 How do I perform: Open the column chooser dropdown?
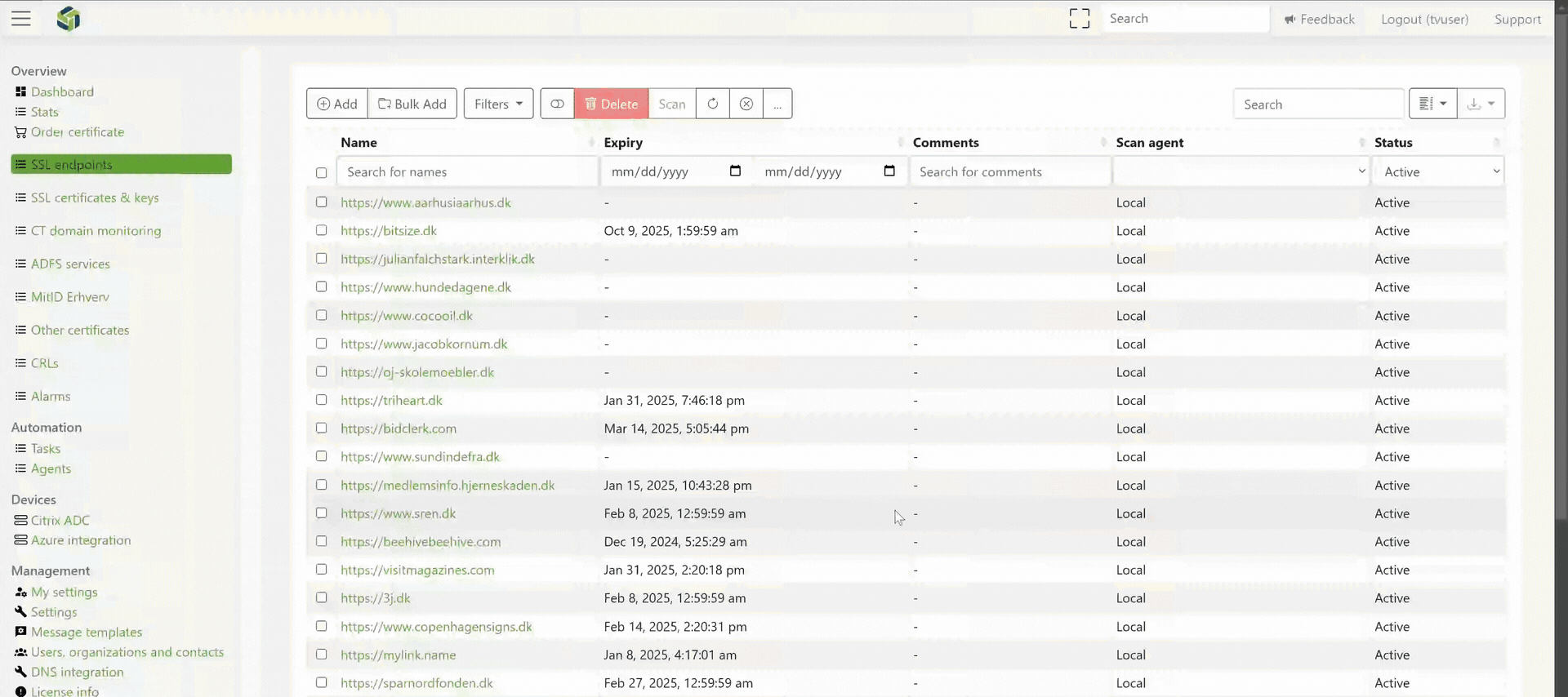pyautogui.click(x=1432, y=104)
